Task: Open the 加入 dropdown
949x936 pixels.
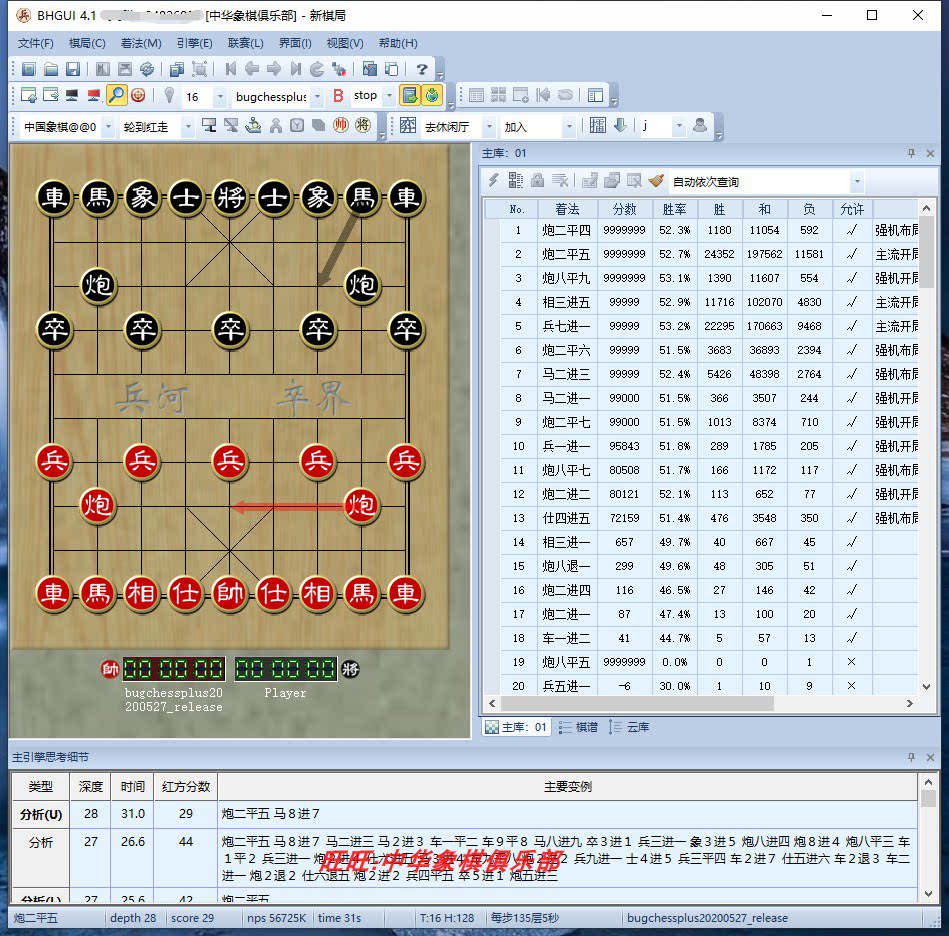Action: point(568,127)
